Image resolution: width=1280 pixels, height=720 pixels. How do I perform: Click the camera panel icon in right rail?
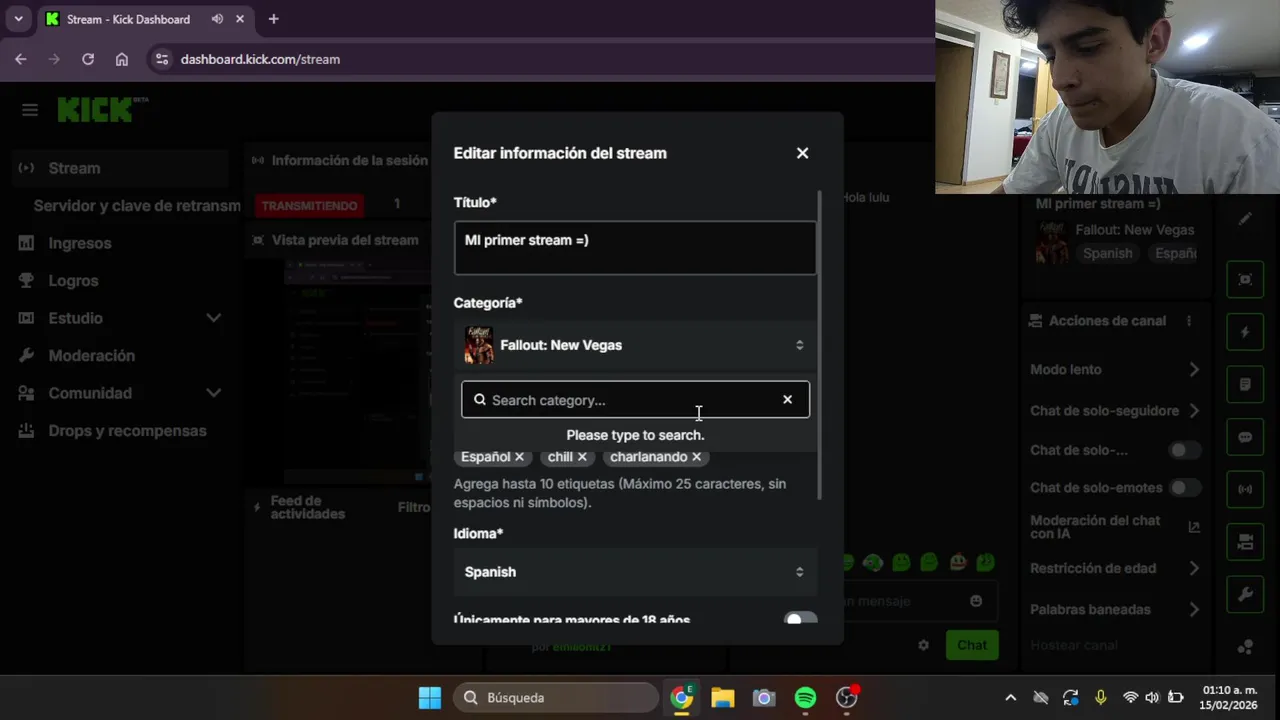click(1245, 542)
